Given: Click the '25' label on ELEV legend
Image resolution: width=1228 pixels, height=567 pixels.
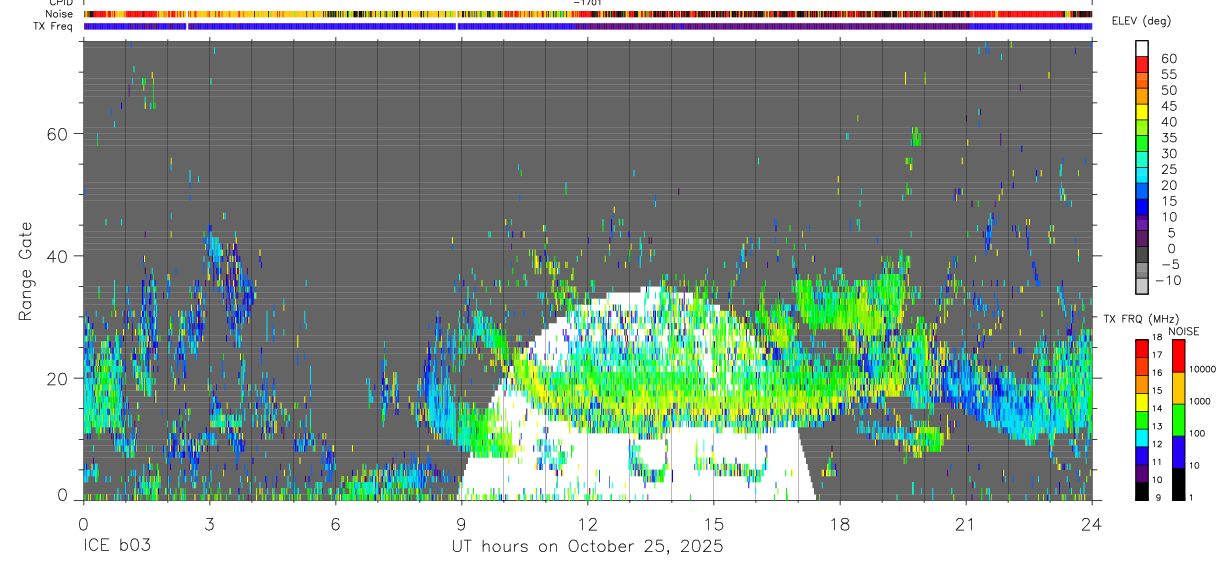Looking at the screenshot, I should (1168, 170).
